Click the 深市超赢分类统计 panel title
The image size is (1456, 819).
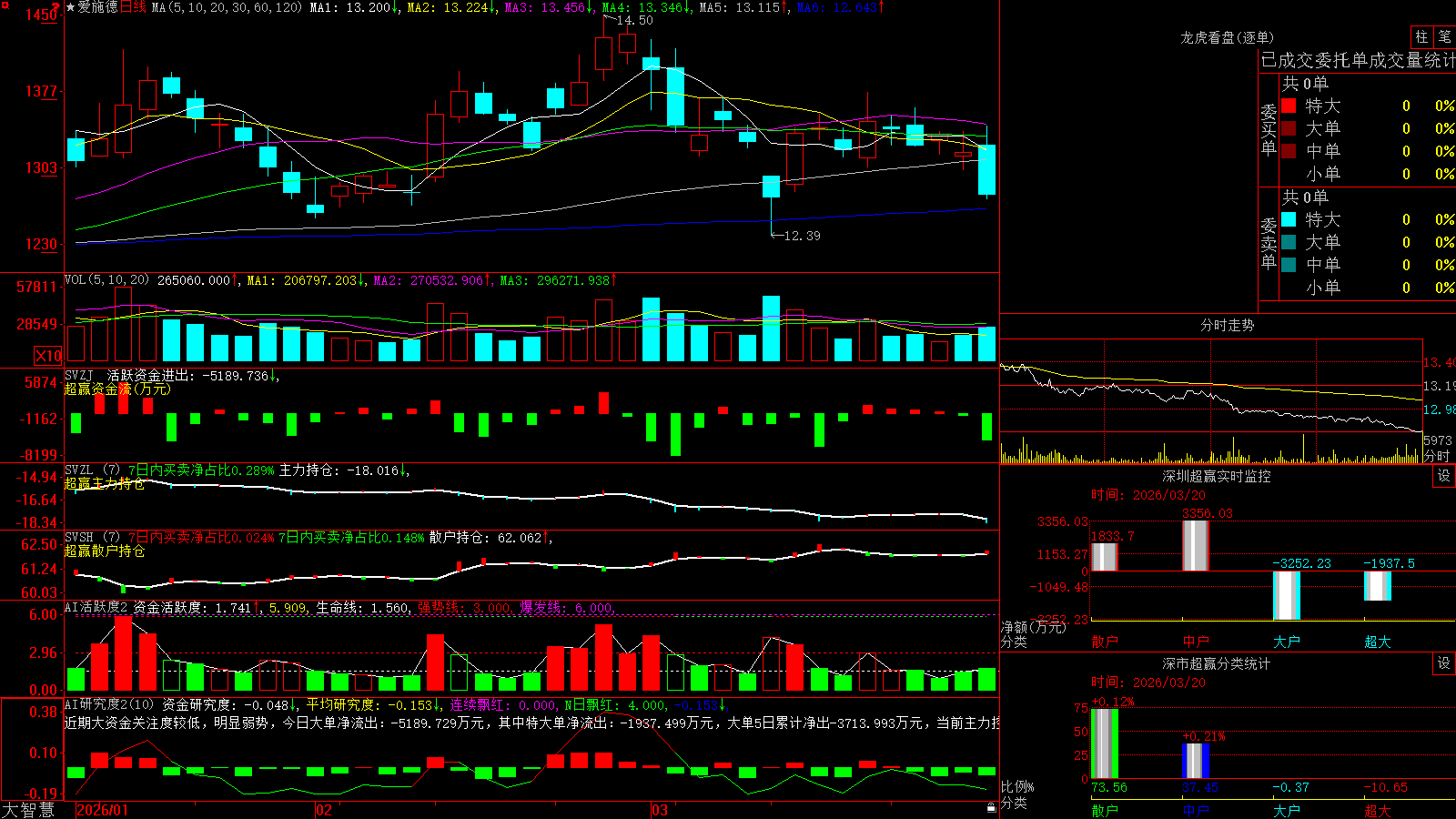1216,663
